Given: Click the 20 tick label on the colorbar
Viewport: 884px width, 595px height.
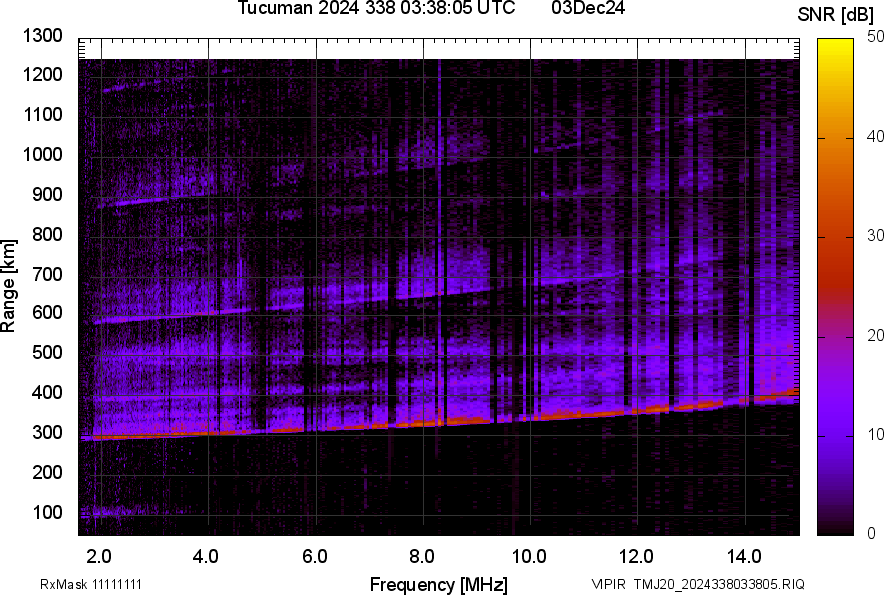Looking at the screenshot, I should [875, 336].
